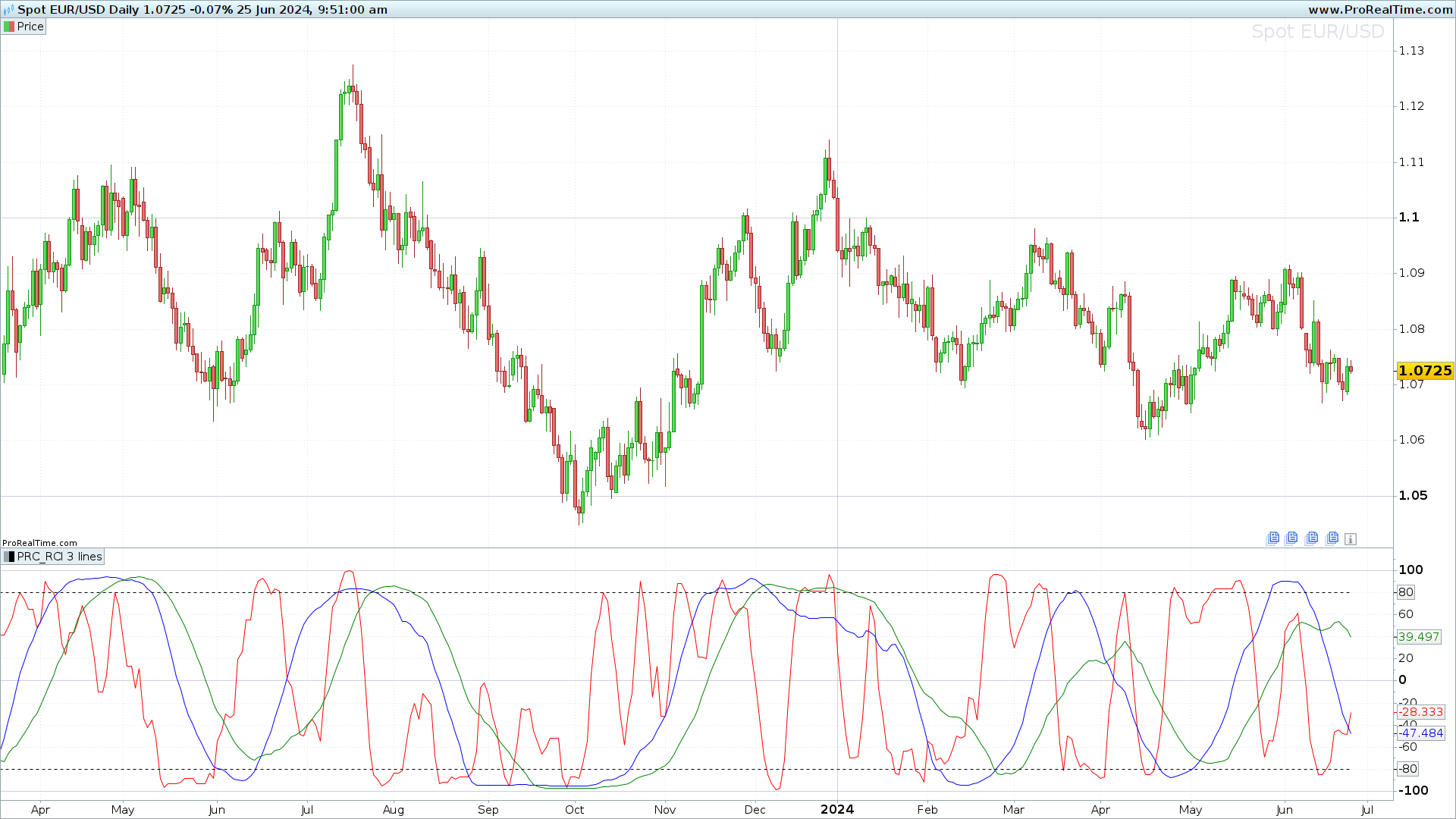The height and width of the screenshot is (819, 1456).
Task: Click the green-red Price color swatch
Action: (9, 27)
